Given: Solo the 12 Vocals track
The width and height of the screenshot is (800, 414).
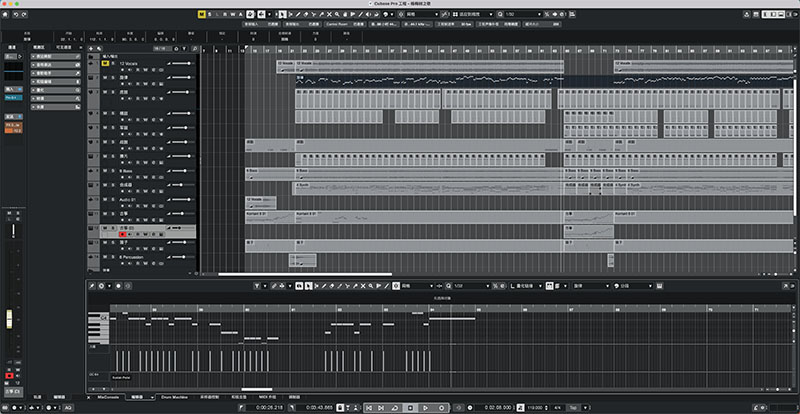Looking at the screenshot, I should pos(113,63).
